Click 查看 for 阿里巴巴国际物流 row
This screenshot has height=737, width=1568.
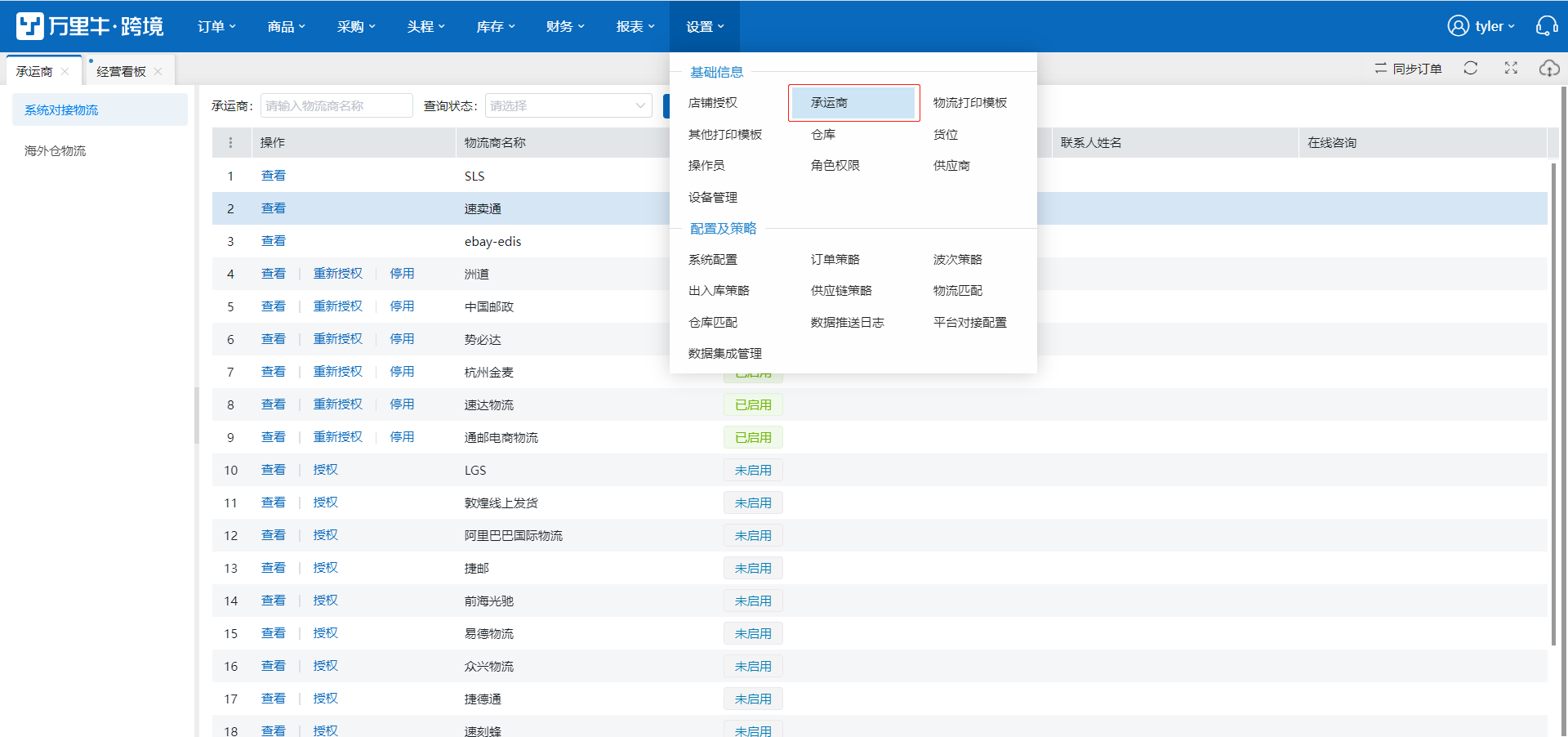(x=274, y=535)
